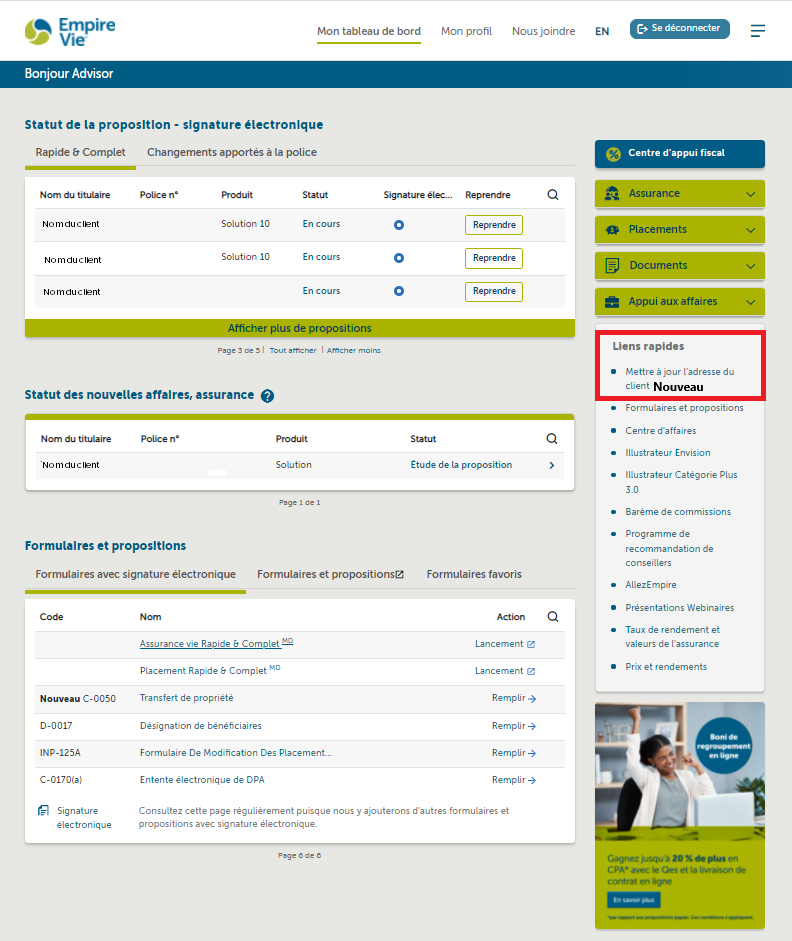Open Taux de rendement et valeurs link
Image resolution: width=792 pixels, height=941 pixels.
click(x=672, y=637)
